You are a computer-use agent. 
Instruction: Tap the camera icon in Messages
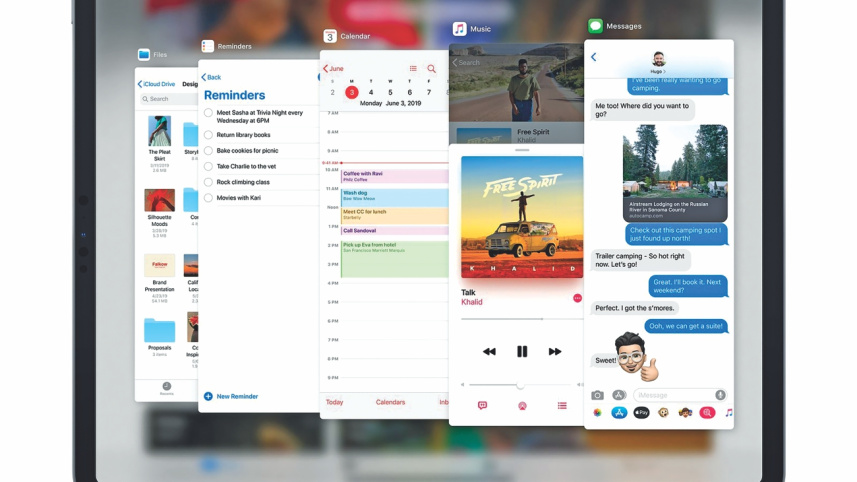tap(597, 395)
